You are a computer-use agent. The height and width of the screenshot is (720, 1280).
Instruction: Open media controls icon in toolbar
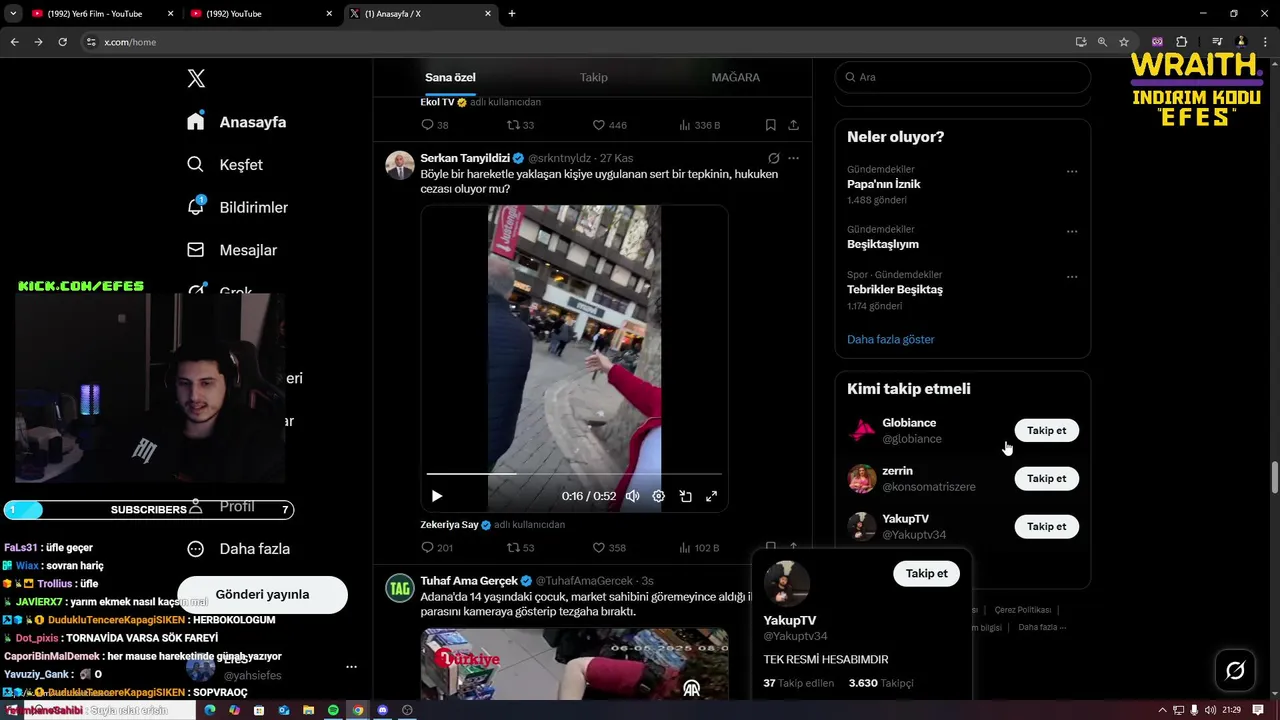pyautogui.click(x=1217, y=42)
